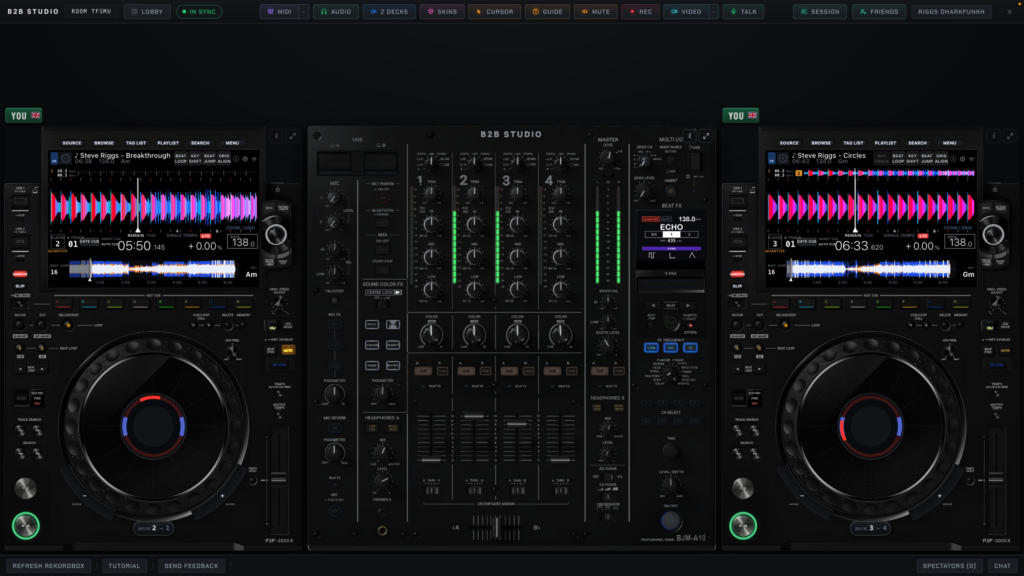Open the SPECTATORS (0) list
Image resolution: width=1024 pixels, height=576 pixels.
tap(949, 566)
